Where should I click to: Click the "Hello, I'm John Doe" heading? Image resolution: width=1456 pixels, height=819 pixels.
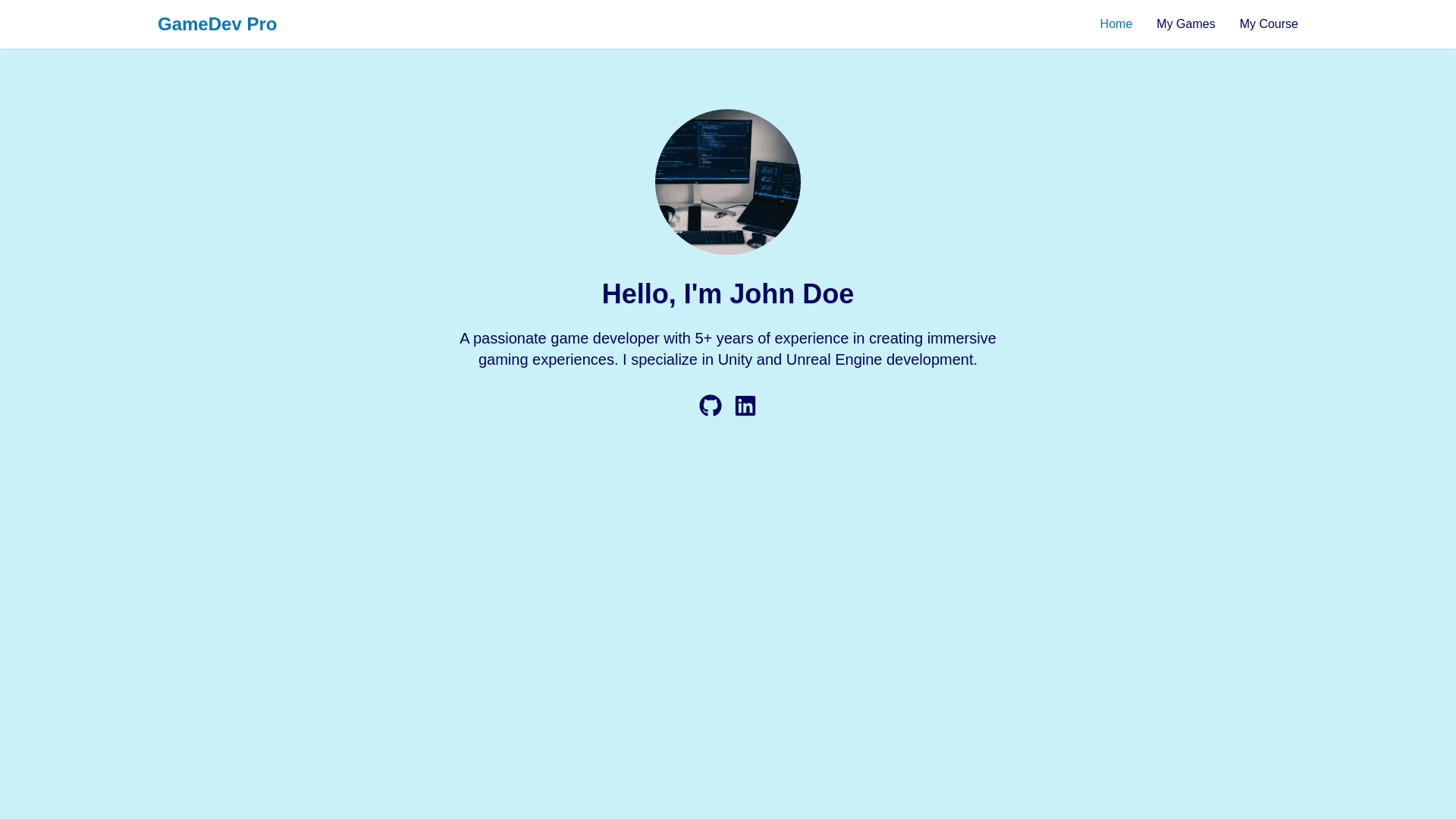pos(727,294)
